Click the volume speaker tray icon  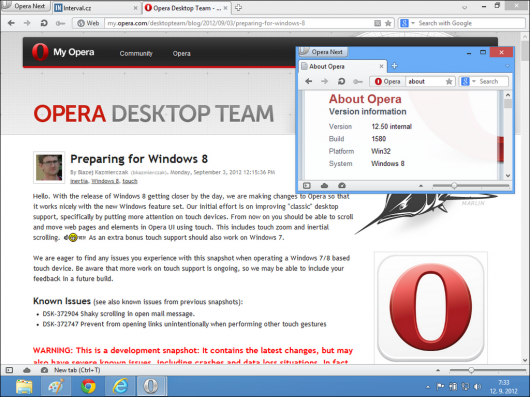coord(478,386)
